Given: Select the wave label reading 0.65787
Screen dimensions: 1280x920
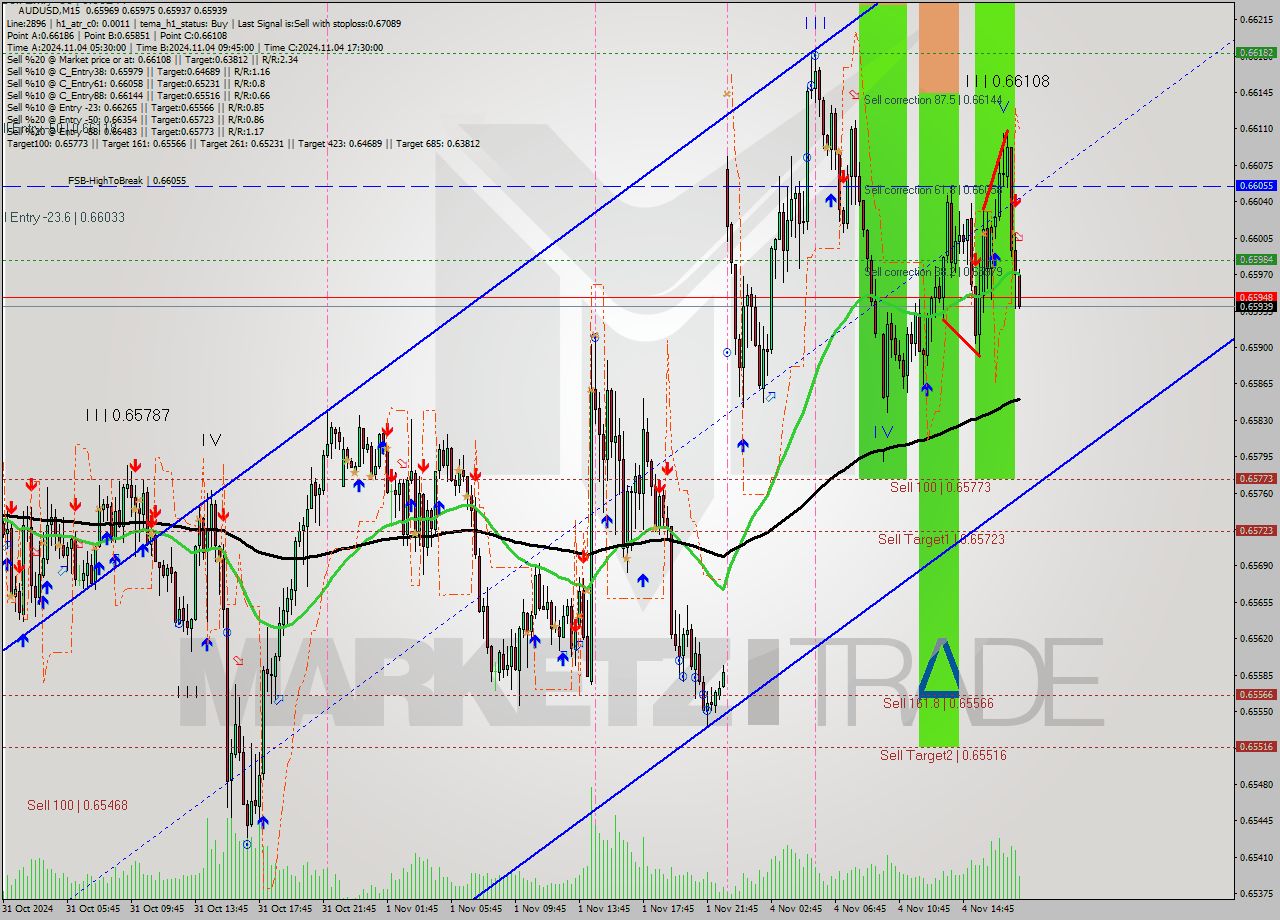Looking at the screenshot, I should click(128, 414).
